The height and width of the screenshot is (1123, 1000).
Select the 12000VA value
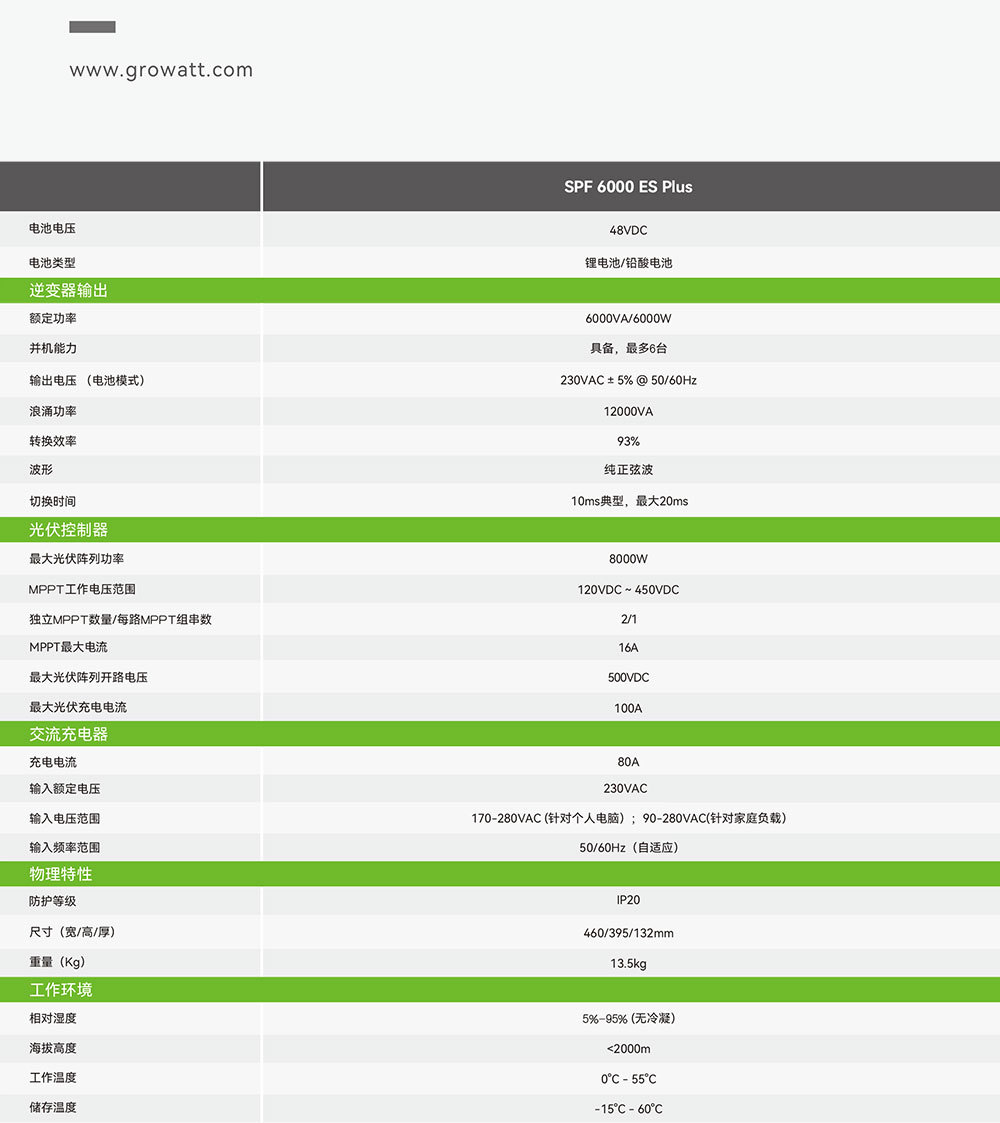coord(628,412)
